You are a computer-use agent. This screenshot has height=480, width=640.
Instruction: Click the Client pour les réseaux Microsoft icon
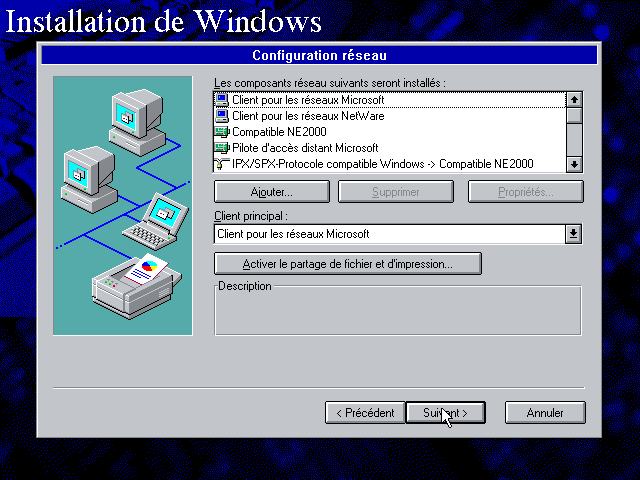tap(222, 100)
